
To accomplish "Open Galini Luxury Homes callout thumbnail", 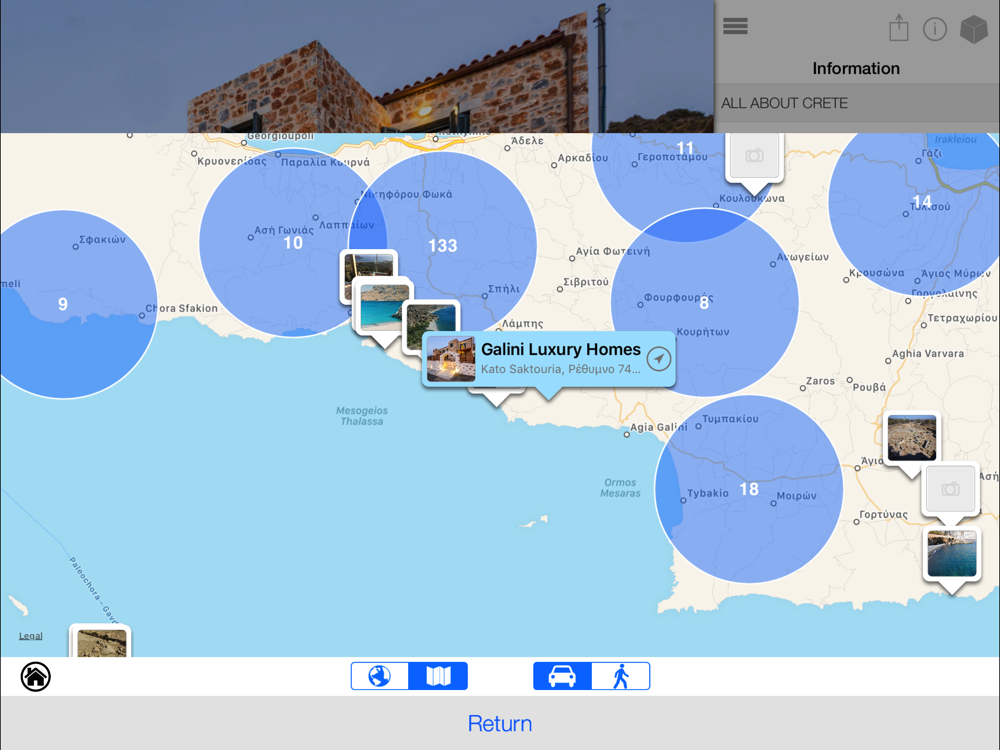I will coord(451,359).
